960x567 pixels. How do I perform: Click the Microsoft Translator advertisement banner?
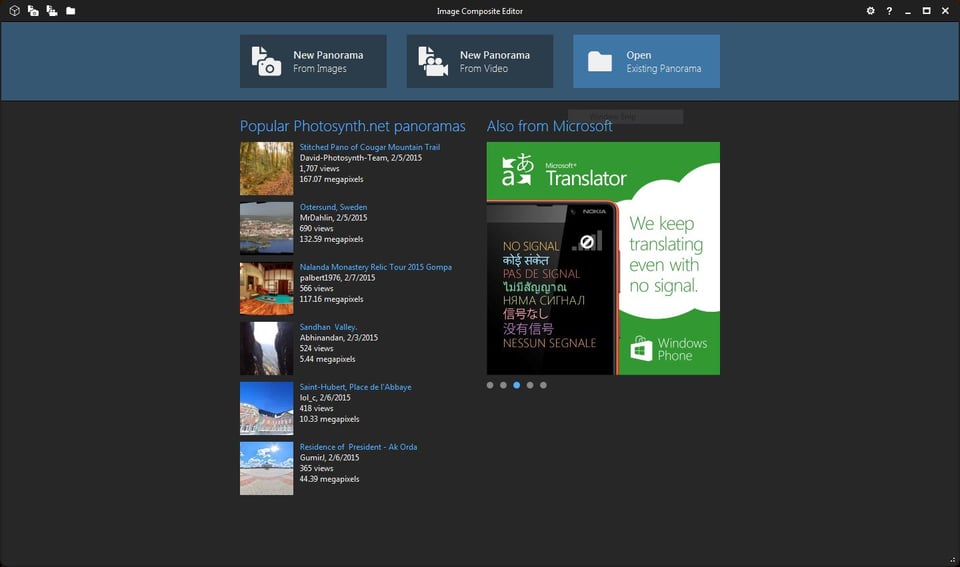[603, 258]
